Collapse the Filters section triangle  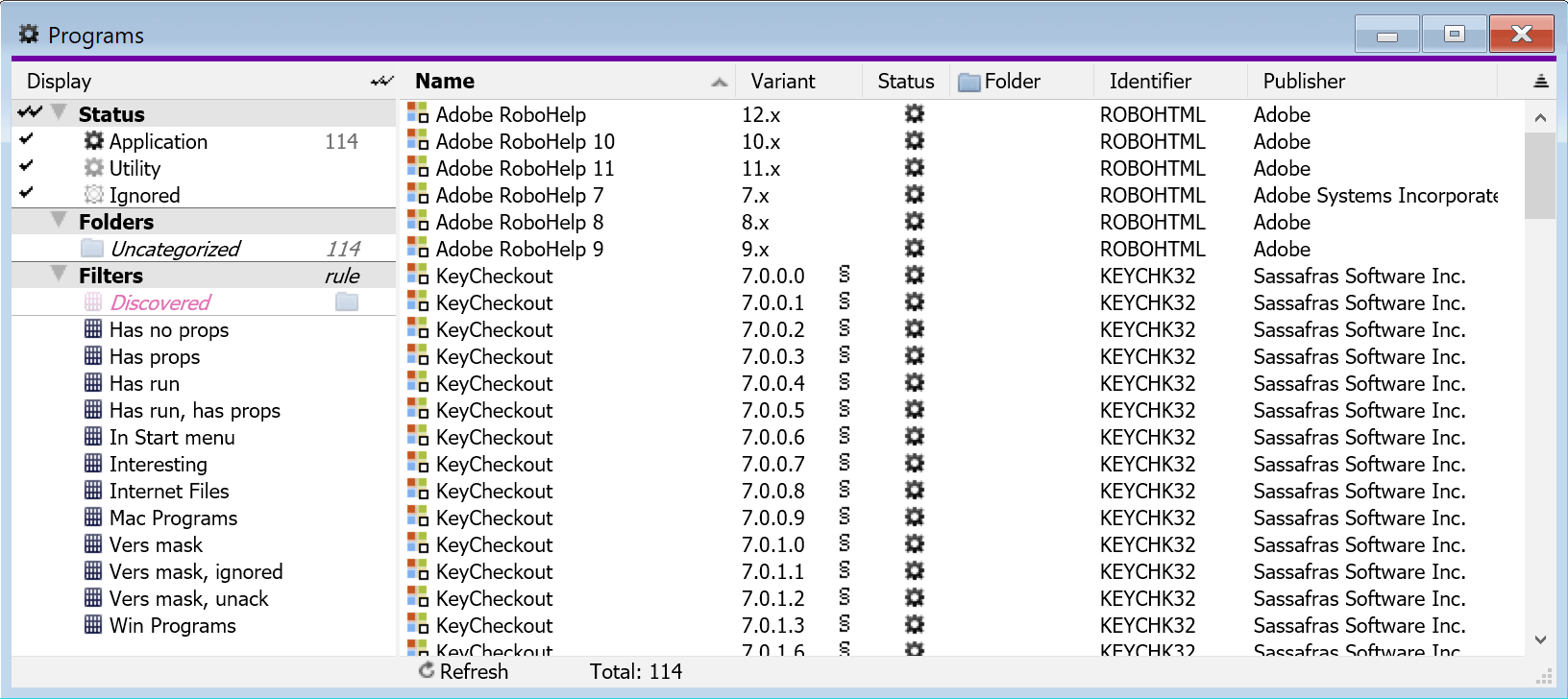59,275
